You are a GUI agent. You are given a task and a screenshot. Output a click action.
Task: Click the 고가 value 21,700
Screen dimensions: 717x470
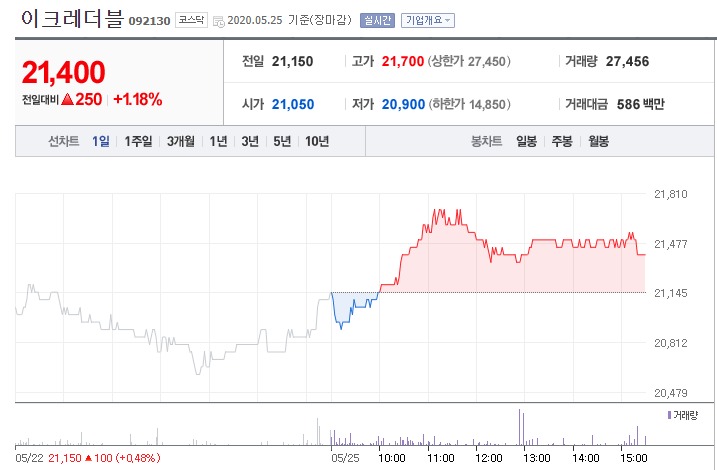(x=403, y=61)
